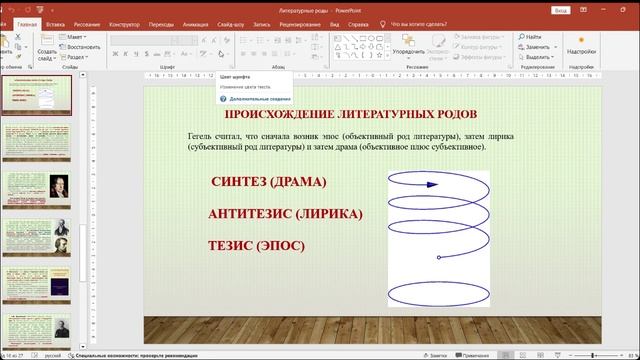640x360 pixels.
Task: Center text in paragraph group
Action: (x=253, y=54)
